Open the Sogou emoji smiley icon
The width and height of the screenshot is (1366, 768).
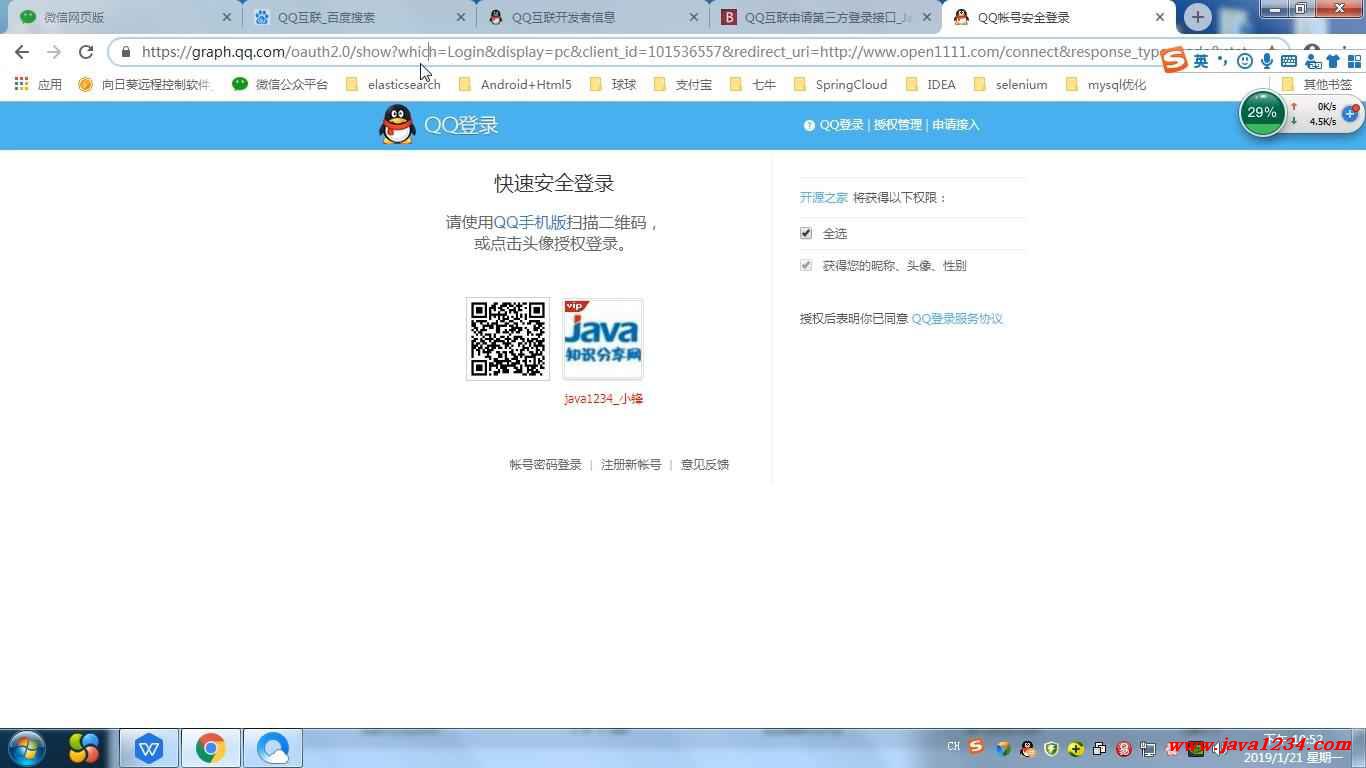(x=1245, y=61)
